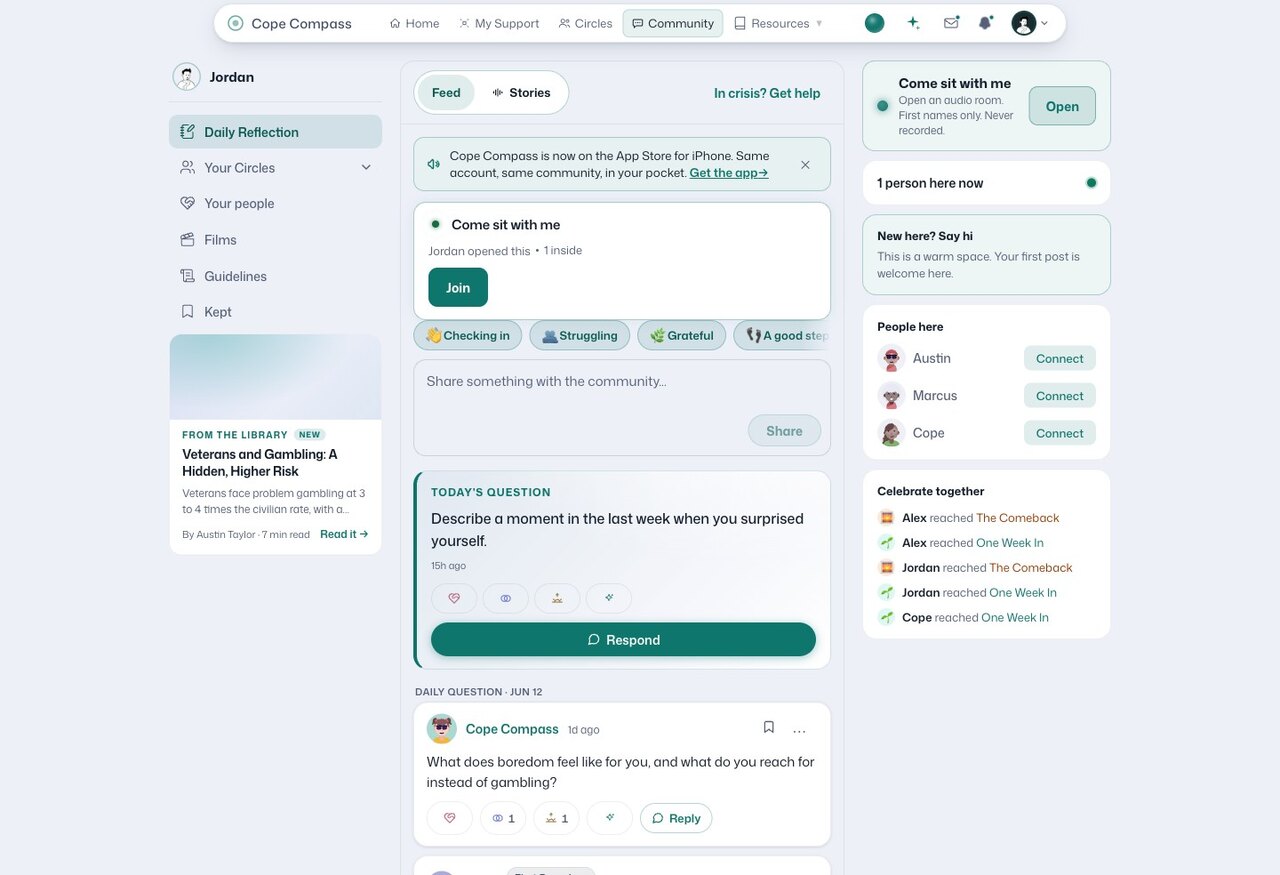Click the Cope Compass logo icon
Viewport: 1280px width, 875px height.
click(x=235, y=23)
